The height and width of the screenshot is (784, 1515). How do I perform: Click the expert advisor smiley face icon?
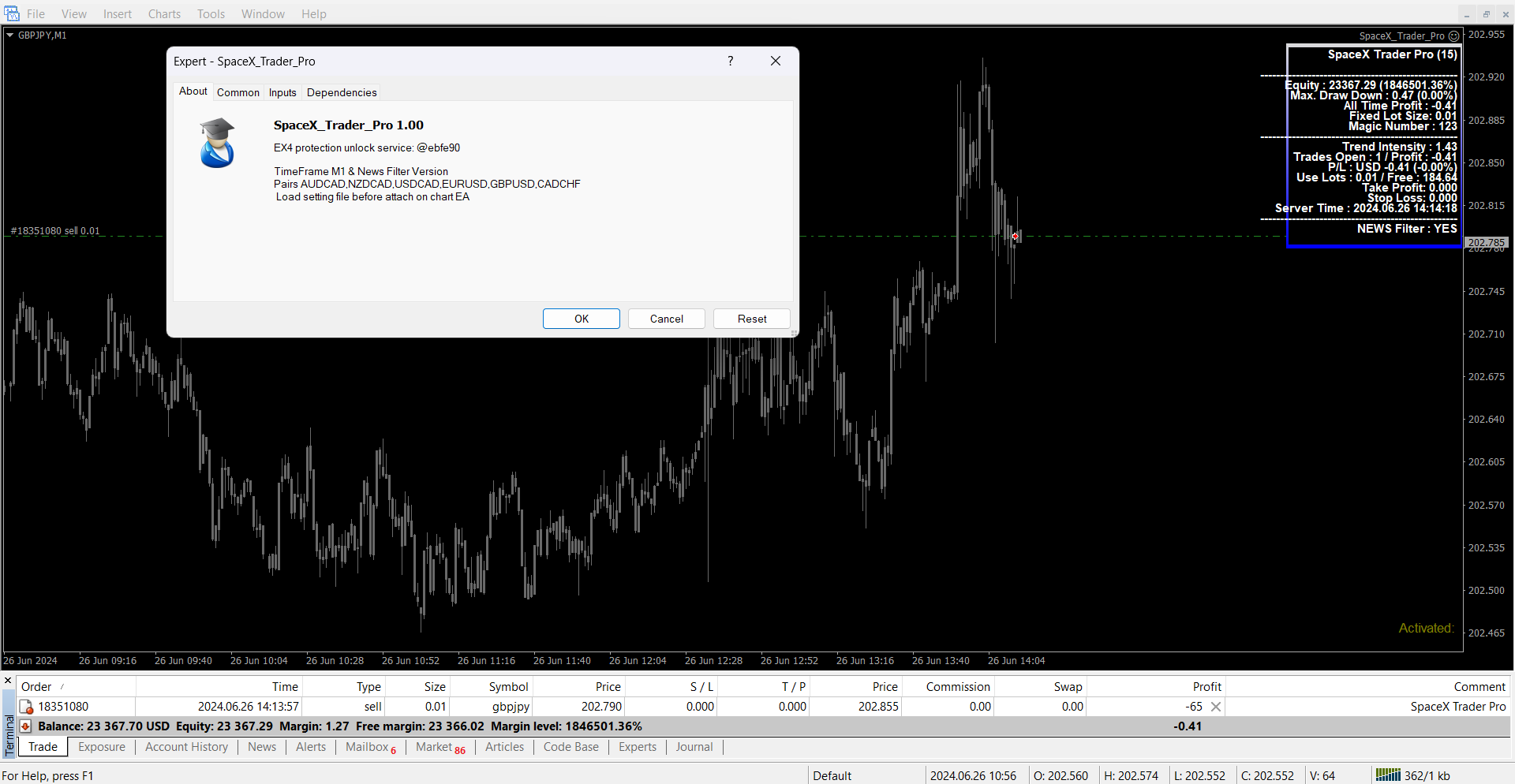coord(1453,36)
